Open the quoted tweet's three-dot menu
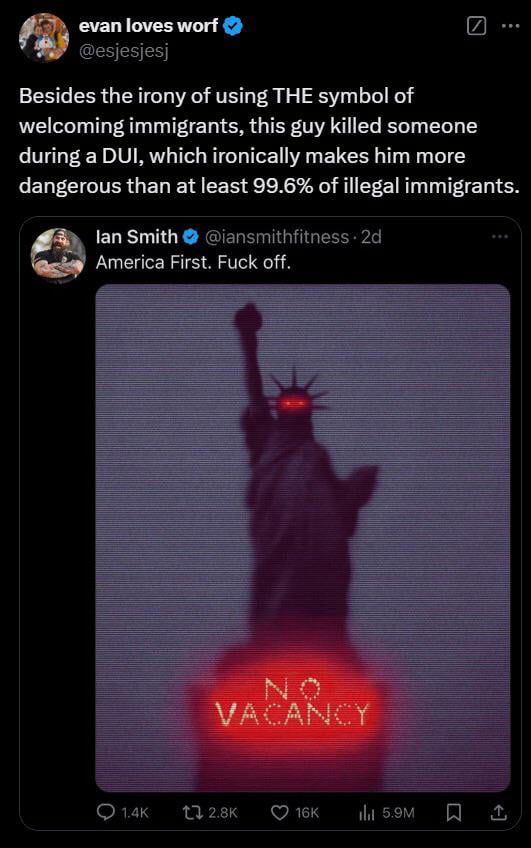This screenshot has height=848, width=531. pos(500,236)
